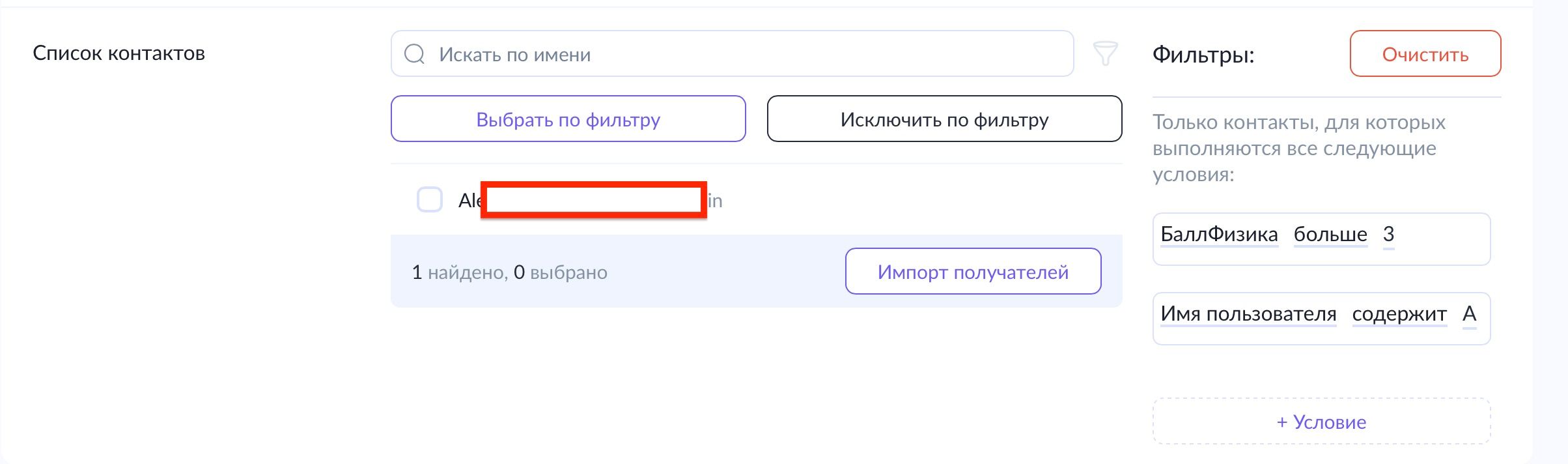Click the filter conditions description text
Image resolution: width=1568 pixels, height=464 pixels.
click(1298, 148)
